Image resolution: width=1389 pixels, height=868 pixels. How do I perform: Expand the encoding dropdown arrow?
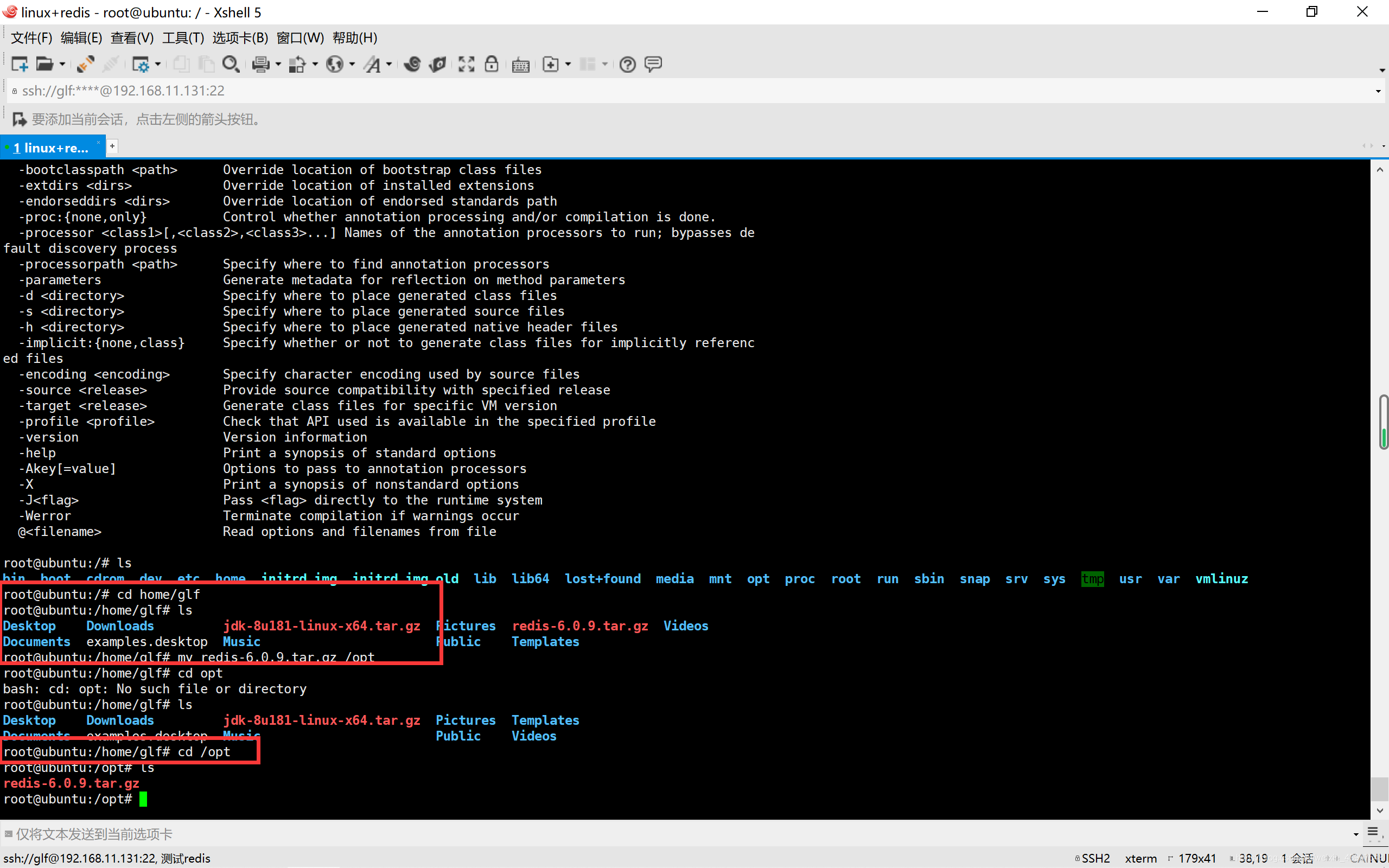352,65
